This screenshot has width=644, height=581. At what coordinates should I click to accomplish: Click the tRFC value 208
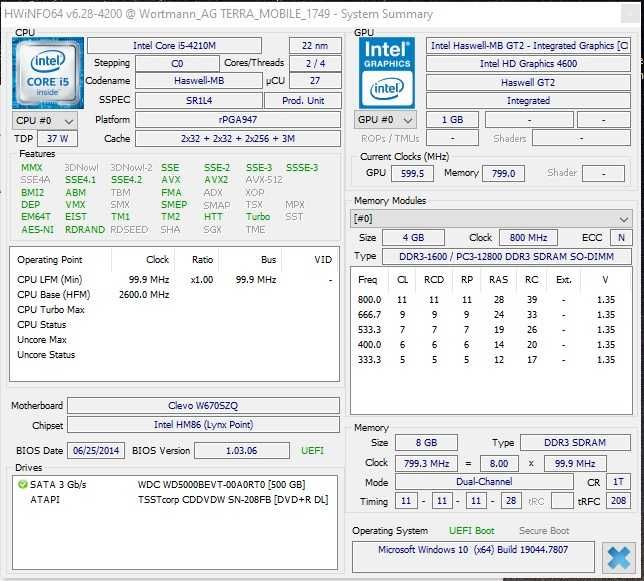point(618,501)
